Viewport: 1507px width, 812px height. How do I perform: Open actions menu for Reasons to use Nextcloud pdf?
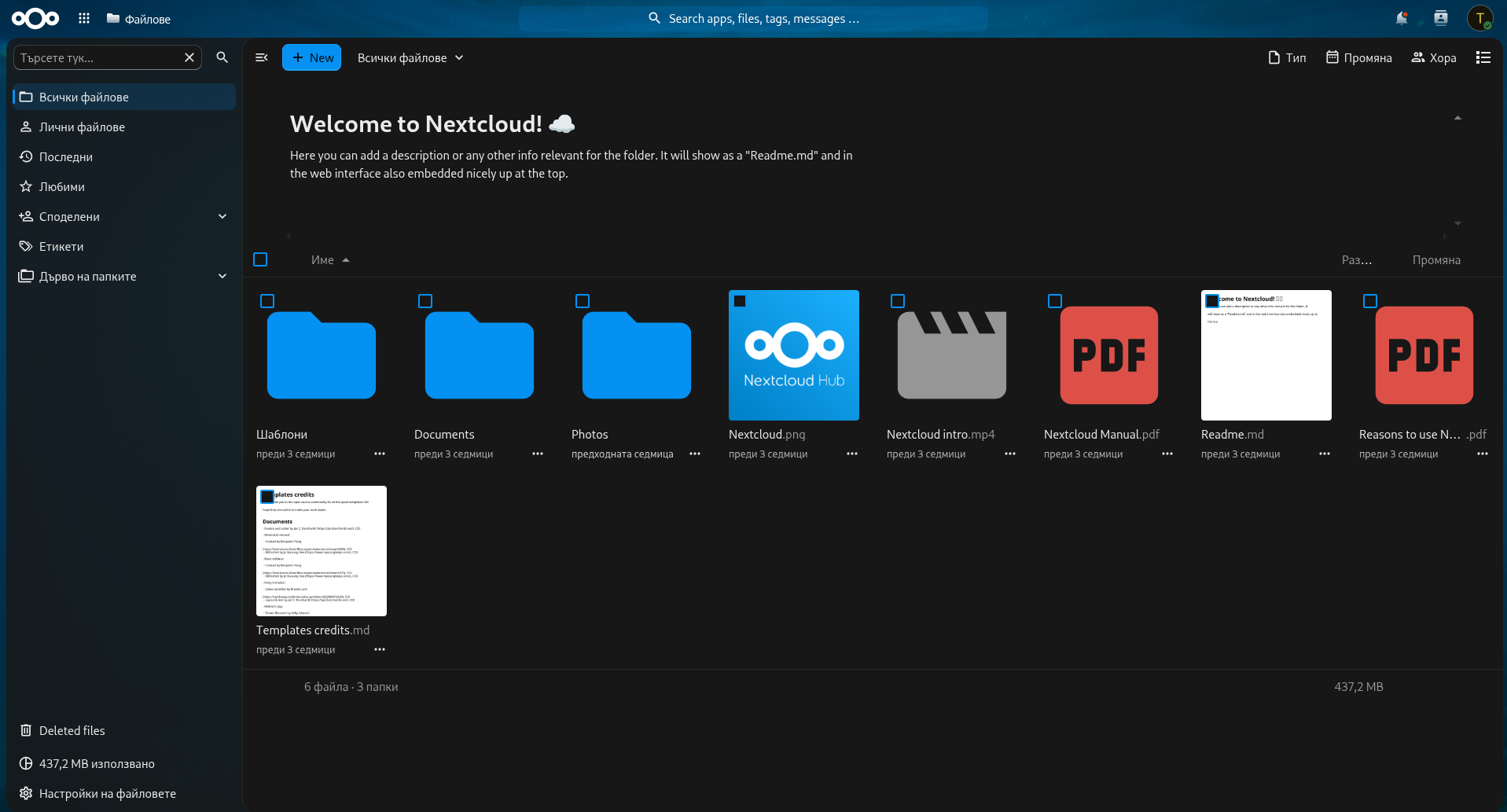click(1483, 454)
